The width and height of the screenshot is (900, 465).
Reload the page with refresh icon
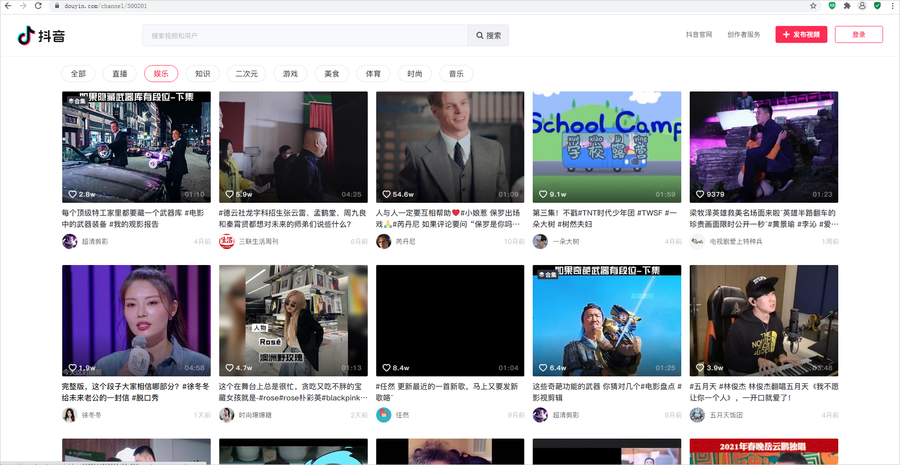point(38,5)
